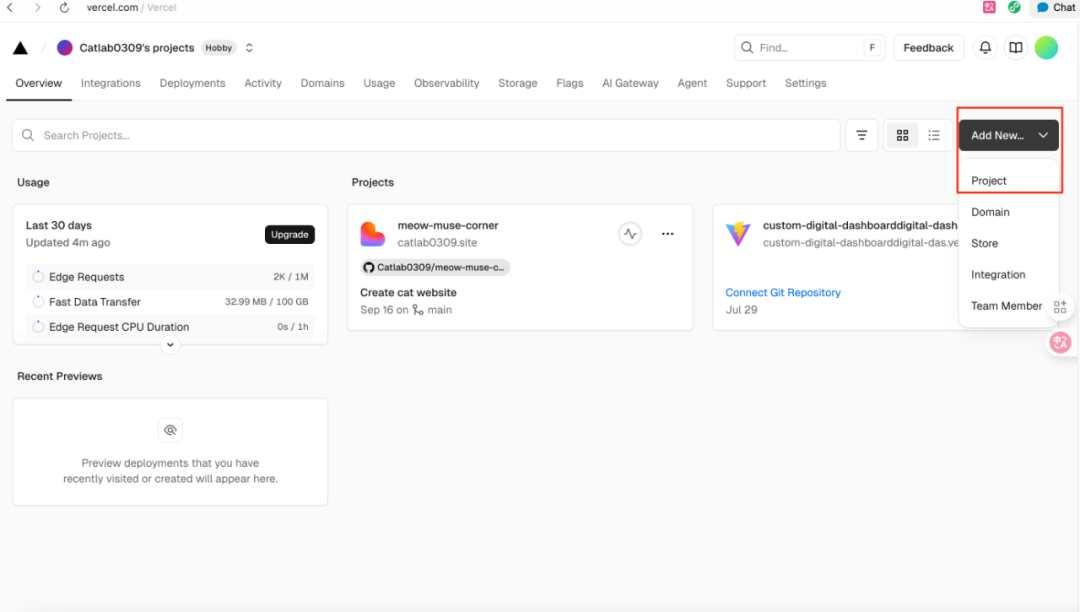This screenshot has width=1080, height=612.
Task: Expand the usage list chevron
Action: [170, 344]
